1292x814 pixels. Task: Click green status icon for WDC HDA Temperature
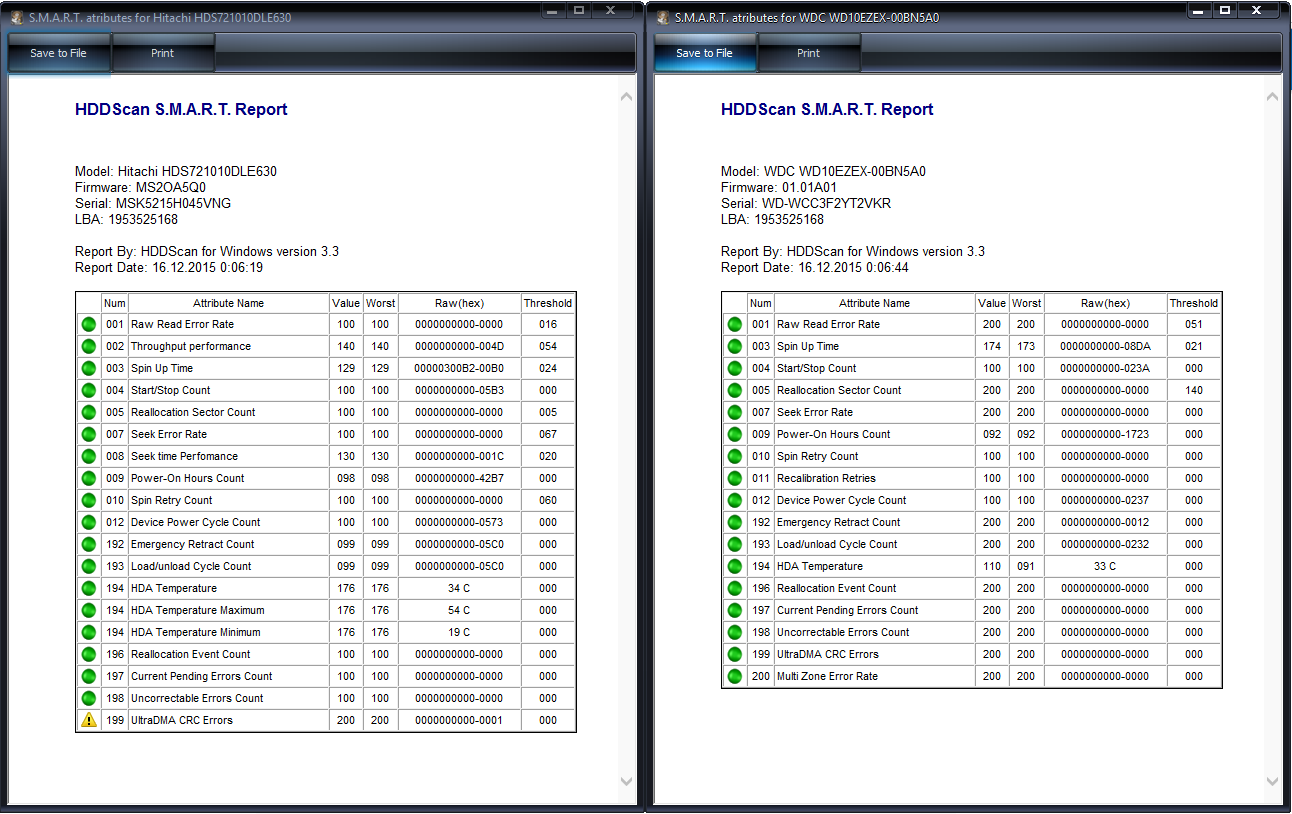tap(735, 566)
